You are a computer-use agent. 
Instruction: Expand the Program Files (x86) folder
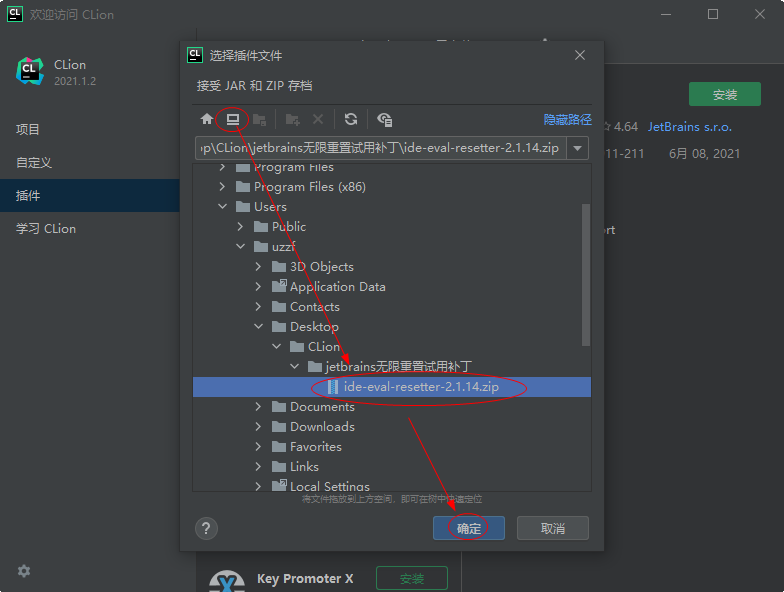coord(223,187)
